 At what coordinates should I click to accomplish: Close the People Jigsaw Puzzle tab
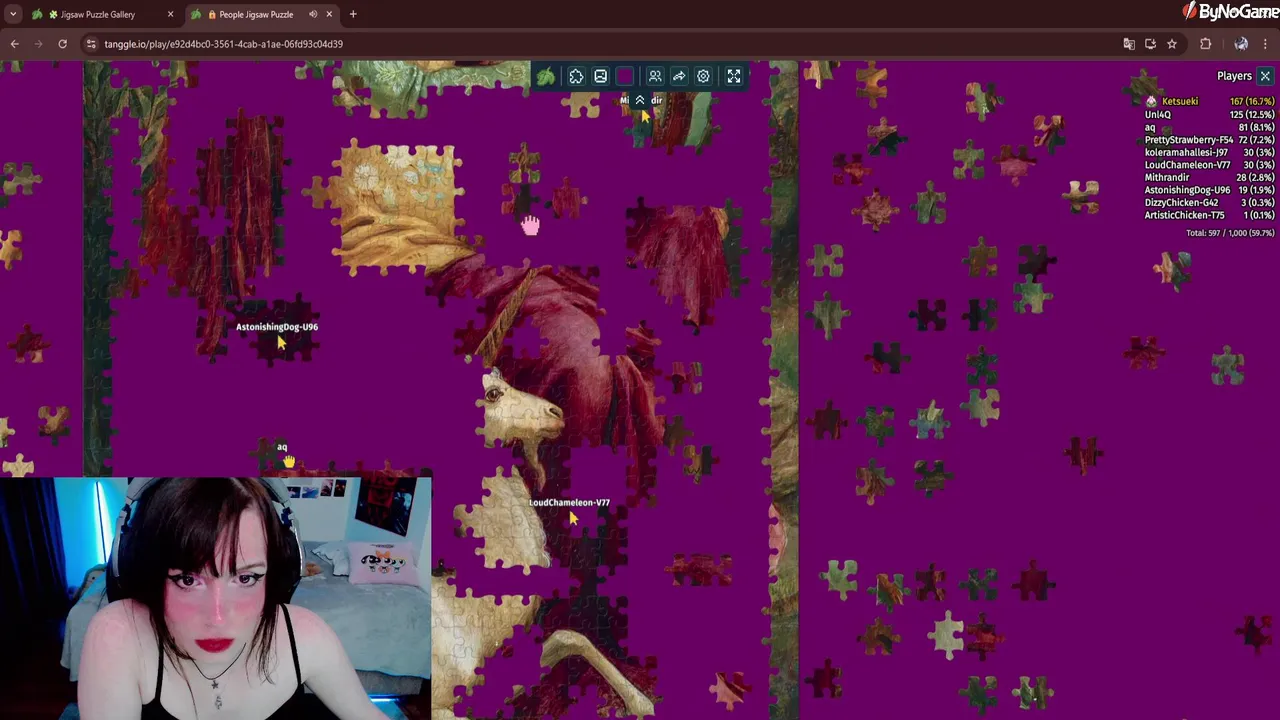tap(329, 14)
